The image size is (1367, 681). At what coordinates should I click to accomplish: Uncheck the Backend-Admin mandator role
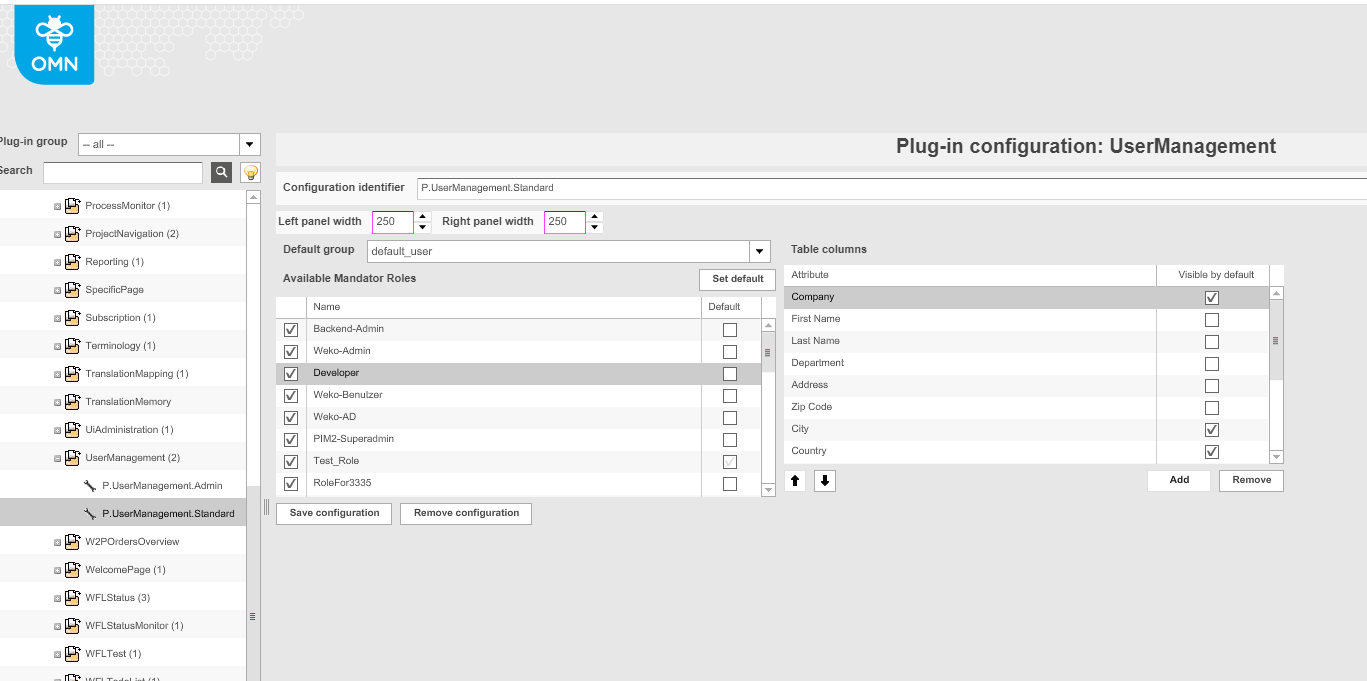[290, 329]
